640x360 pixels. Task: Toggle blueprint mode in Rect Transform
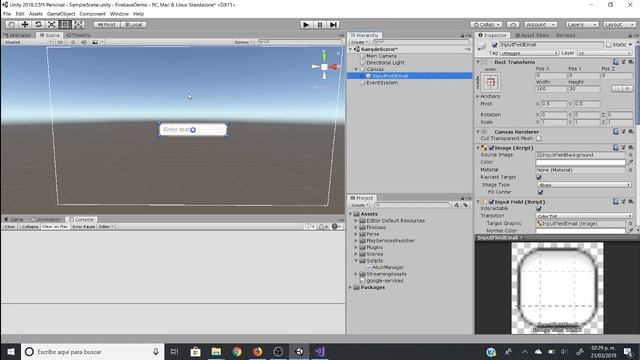[x=617, y=89]
